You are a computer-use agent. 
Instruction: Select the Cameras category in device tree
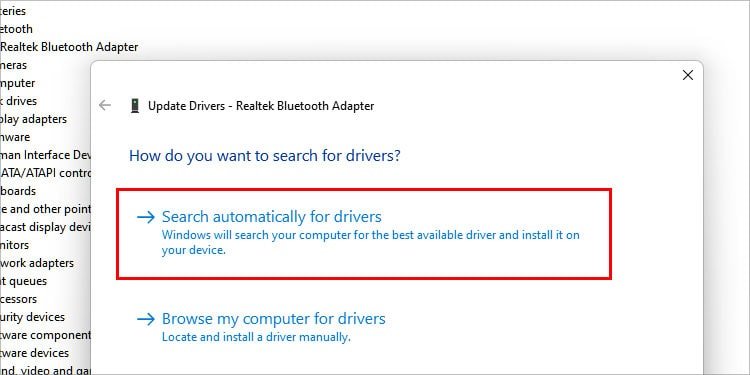13,65
